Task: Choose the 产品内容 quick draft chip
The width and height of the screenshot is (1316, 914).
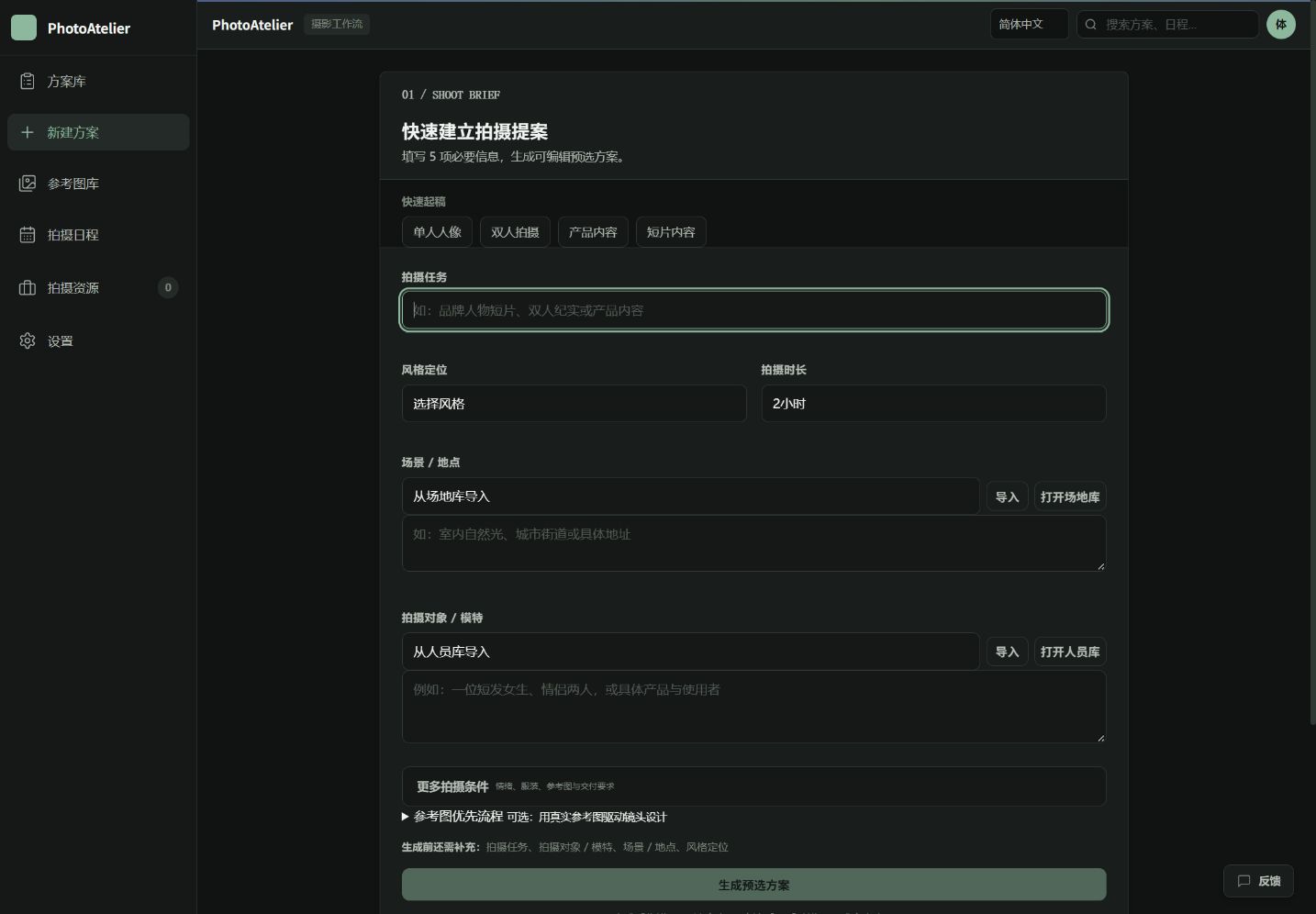Action: (593, 232)
